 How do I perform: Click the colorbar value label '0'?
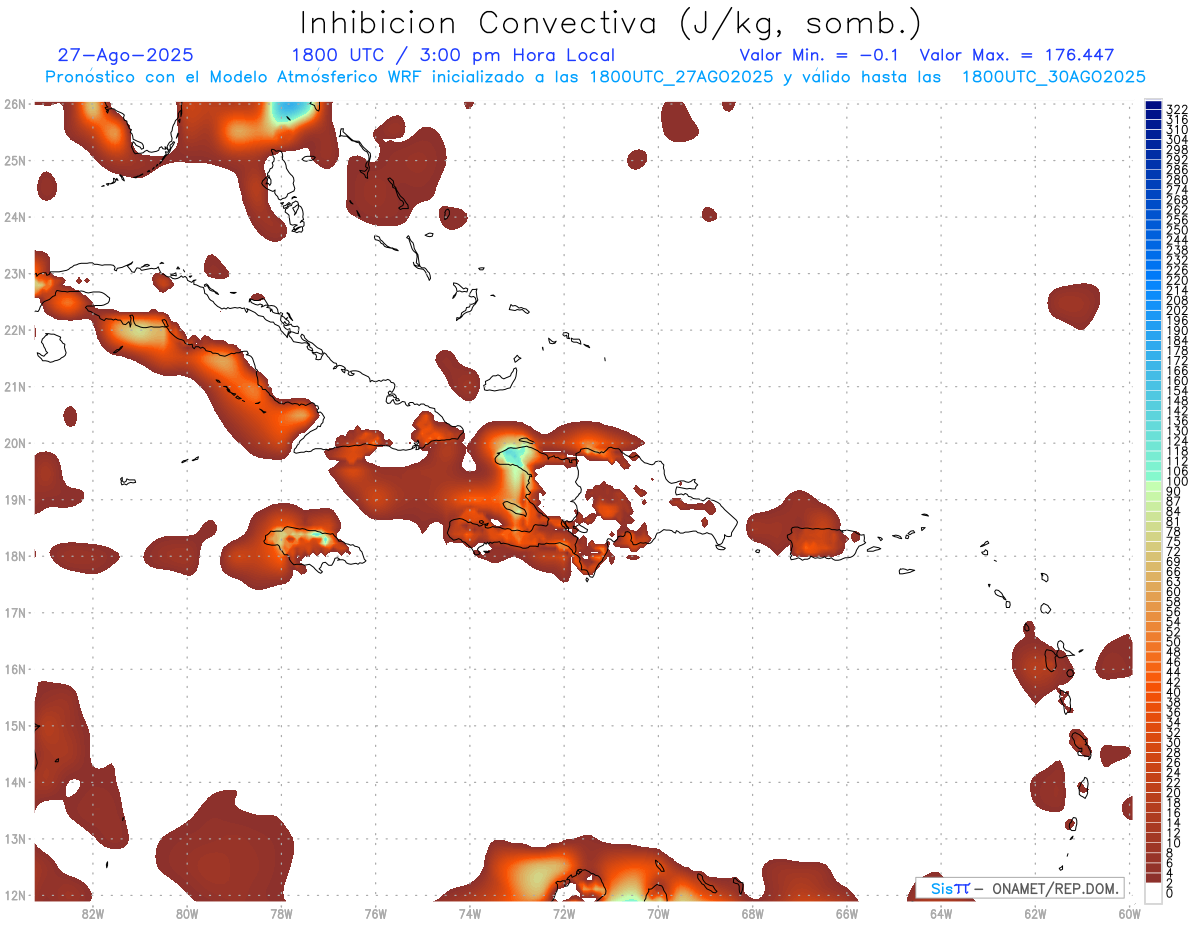coord(1170,892)
